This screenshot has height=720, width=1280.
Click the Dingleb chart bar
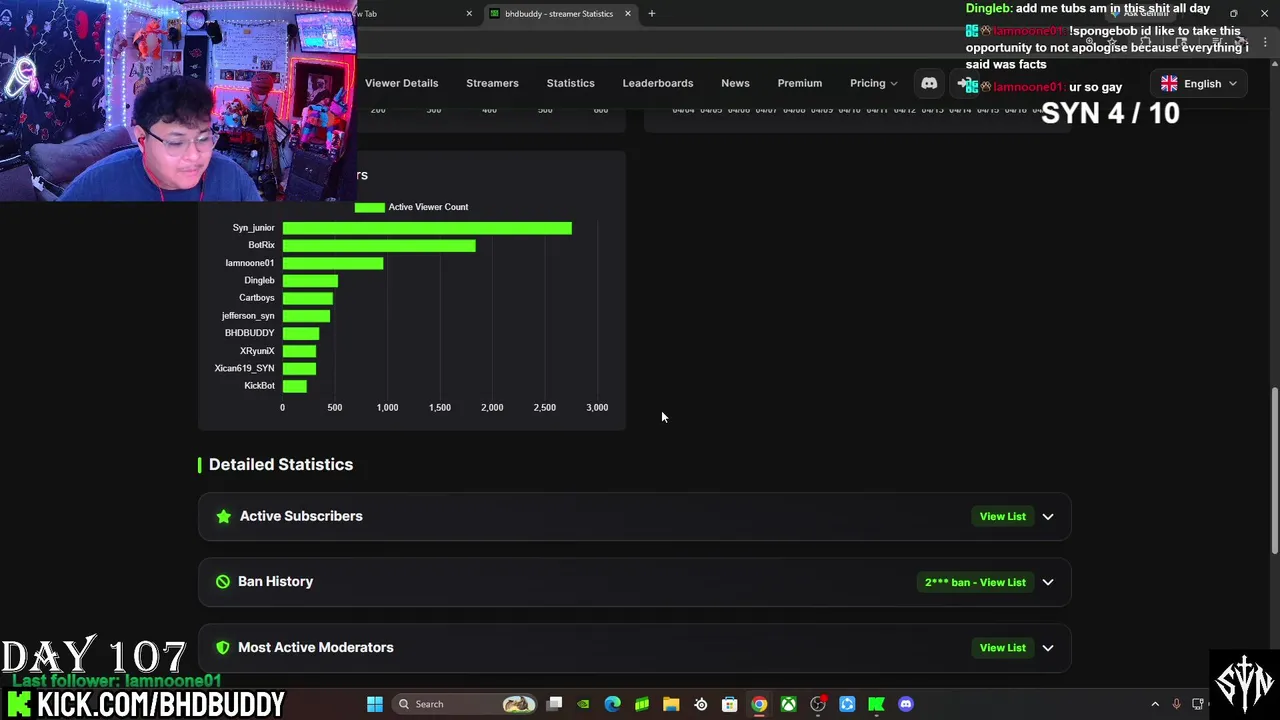pyautogui.click(x=310, y=281)
